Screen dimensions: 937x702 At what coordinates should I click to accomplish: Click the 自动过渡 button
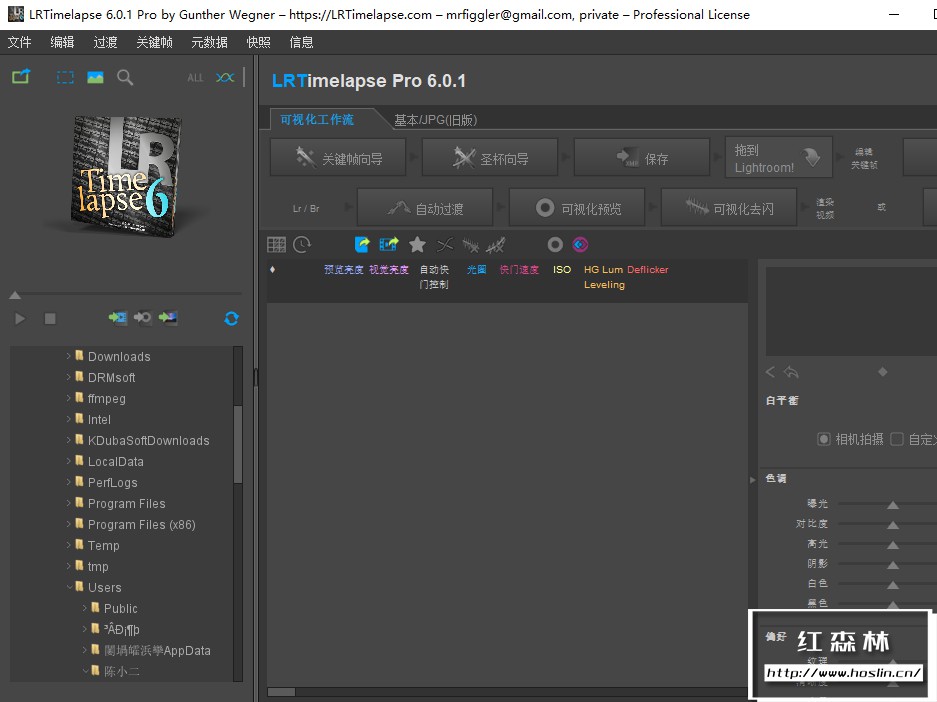click(425, 208)
